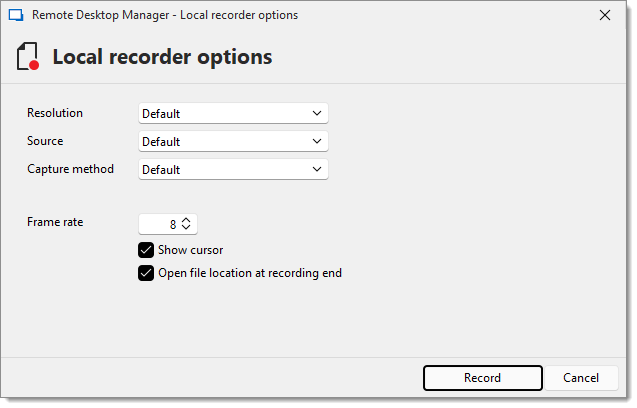
Task: Close the Local recorder options window
Action: tap(605, 15)
